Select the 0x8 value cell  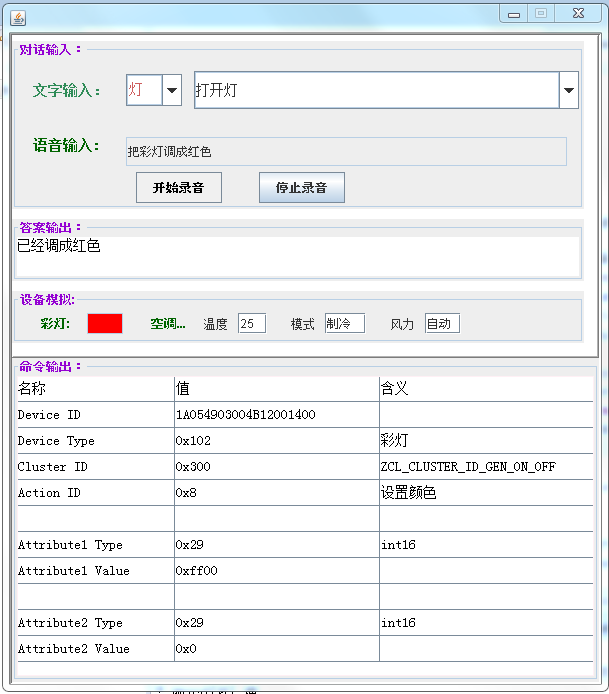(x=277, y=493)
